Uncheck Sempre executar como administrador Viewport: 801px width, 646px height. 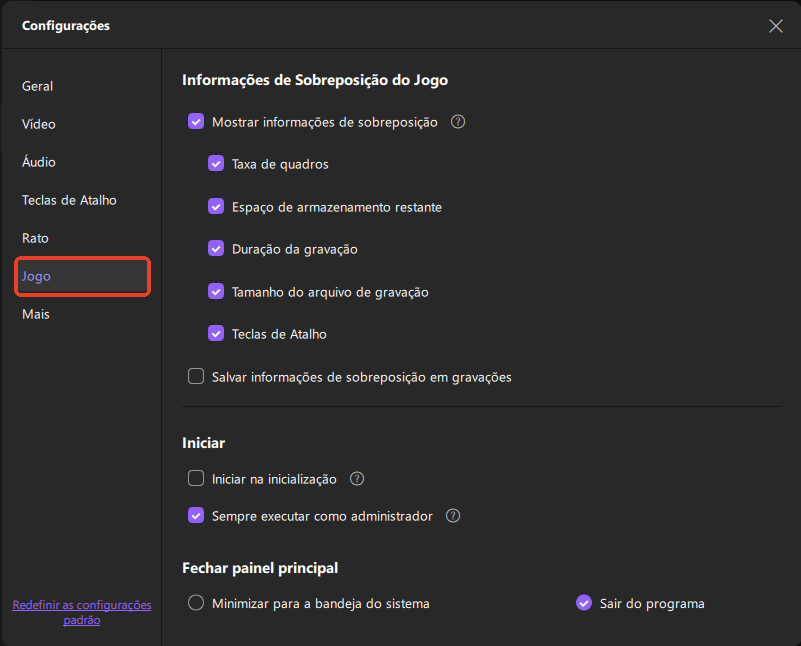coord(196,516)
